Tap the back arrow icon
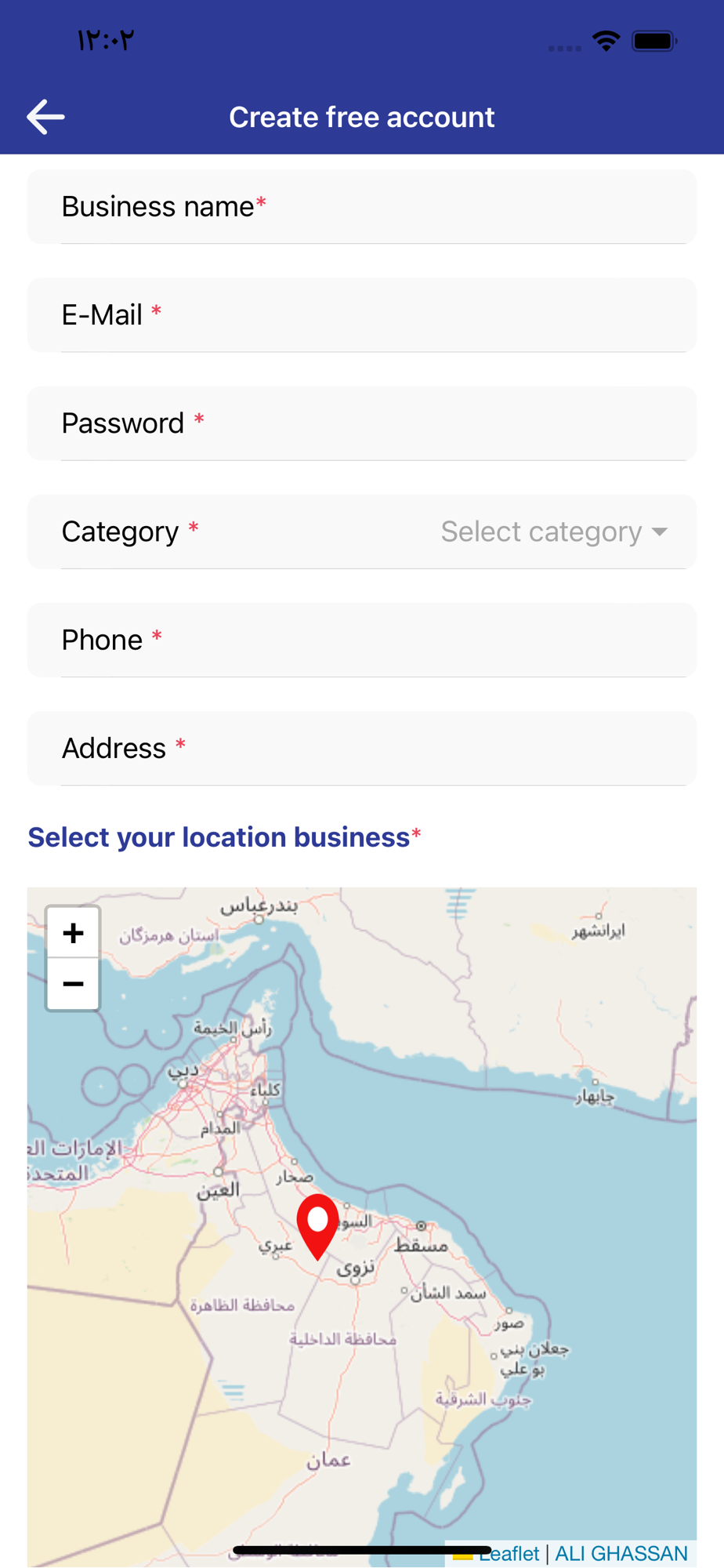 tap(45, 117)
